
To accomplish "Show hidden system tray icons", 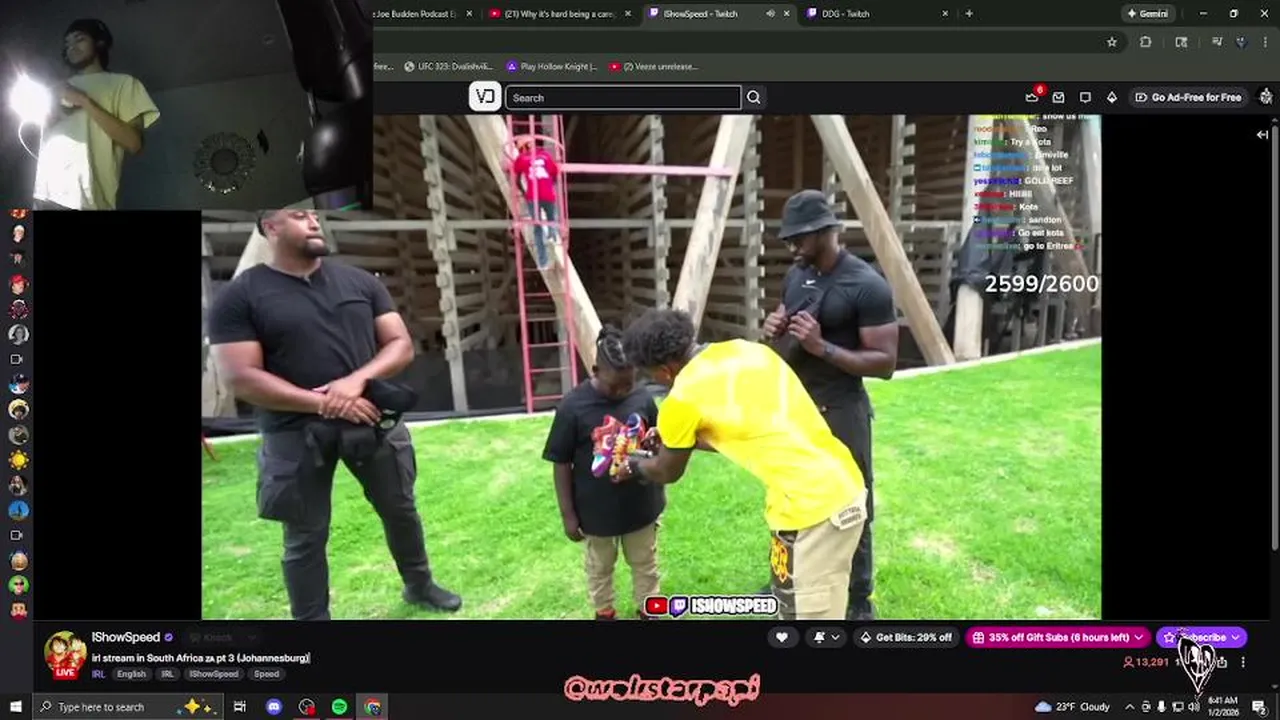I will [1128, 707].
